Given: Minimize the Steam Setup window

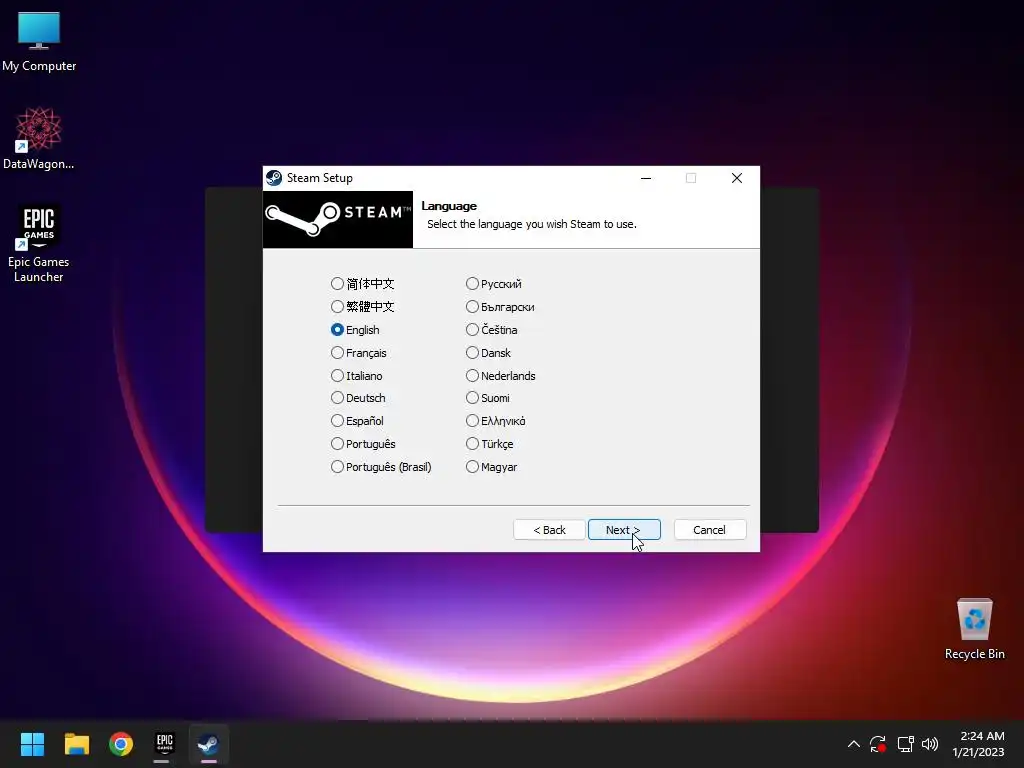Looking at the screenshot, I should click(x=646, y=178).
